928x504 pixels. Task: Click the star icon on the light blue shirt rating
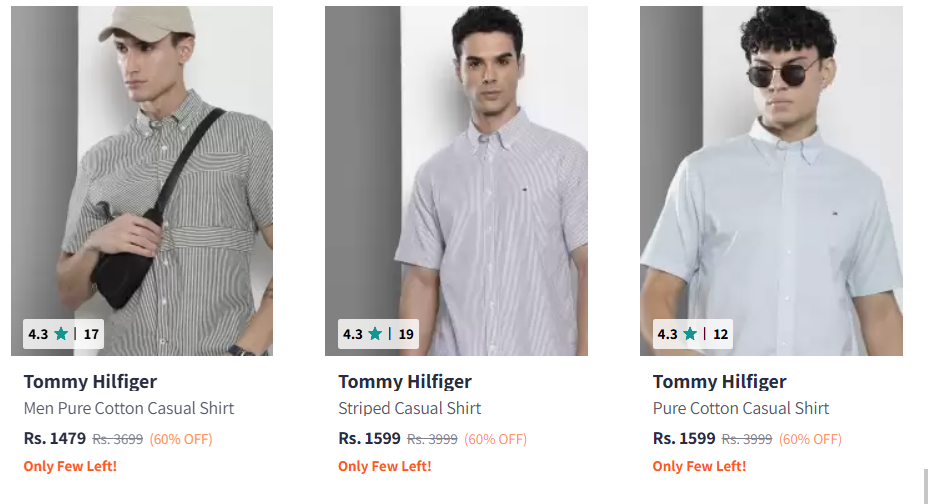[690, 334]
